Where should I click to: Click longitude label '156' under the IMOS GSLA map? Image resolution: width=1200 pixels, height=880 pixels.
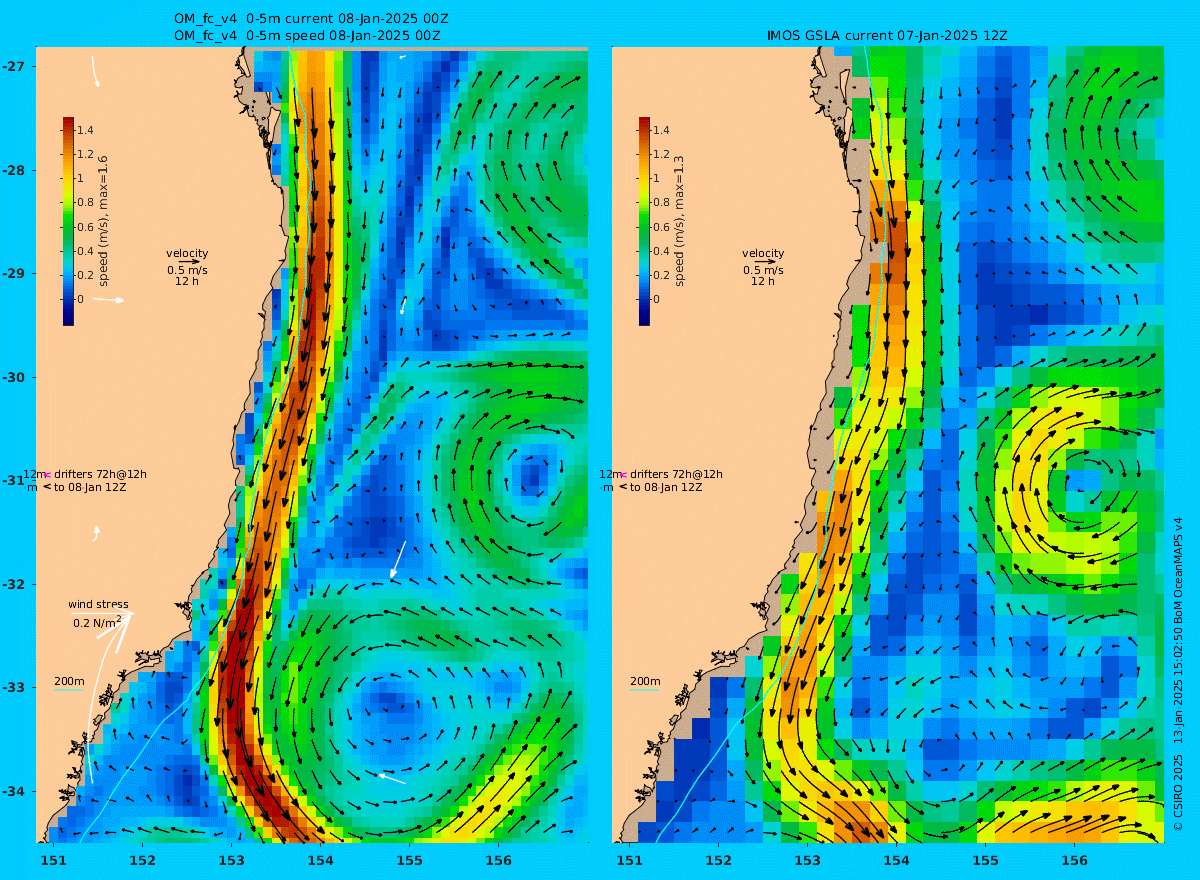(1074, 860)
